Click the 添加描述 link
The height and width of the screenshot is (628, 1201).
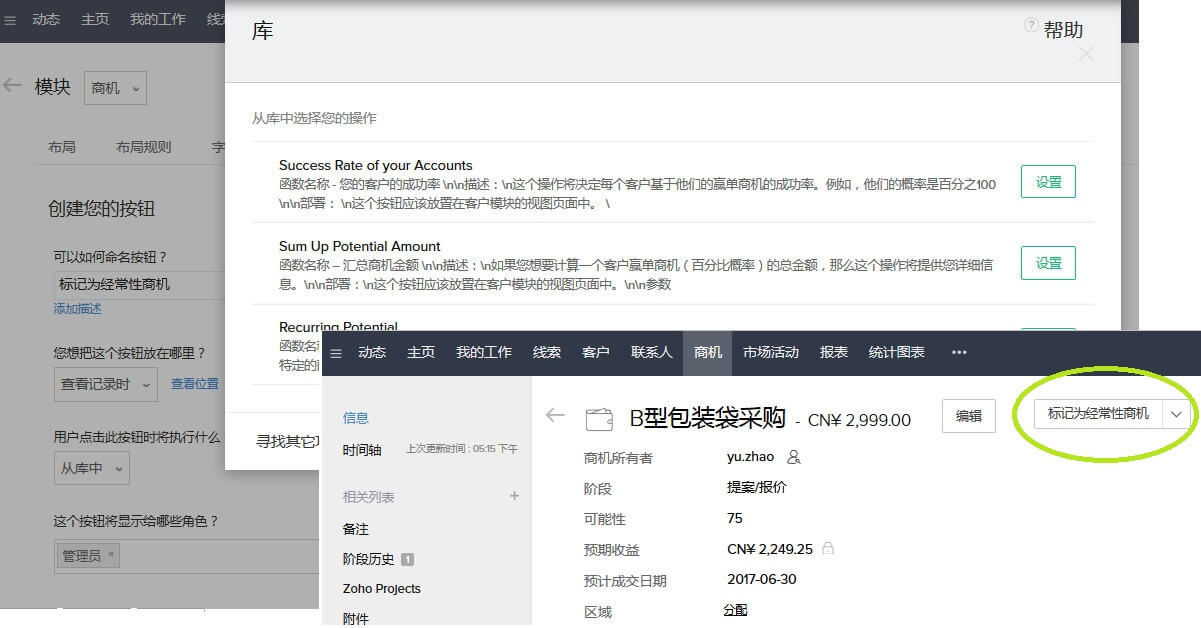(x=77, y=309)
